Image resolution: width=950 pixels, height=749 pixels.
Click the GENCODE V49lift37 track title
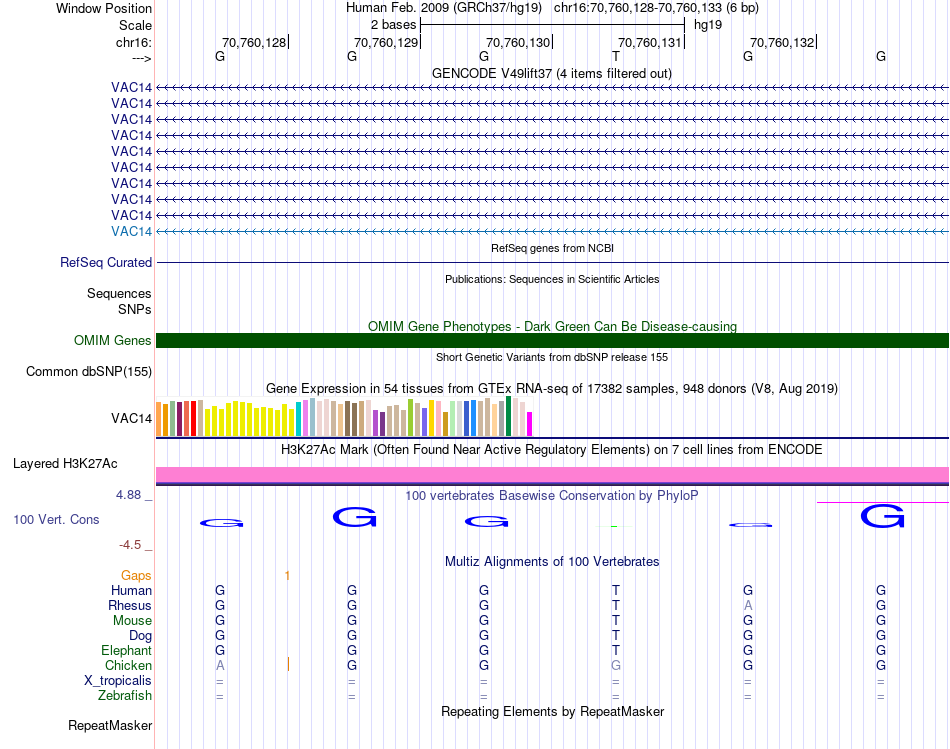(x=551, y=73)
